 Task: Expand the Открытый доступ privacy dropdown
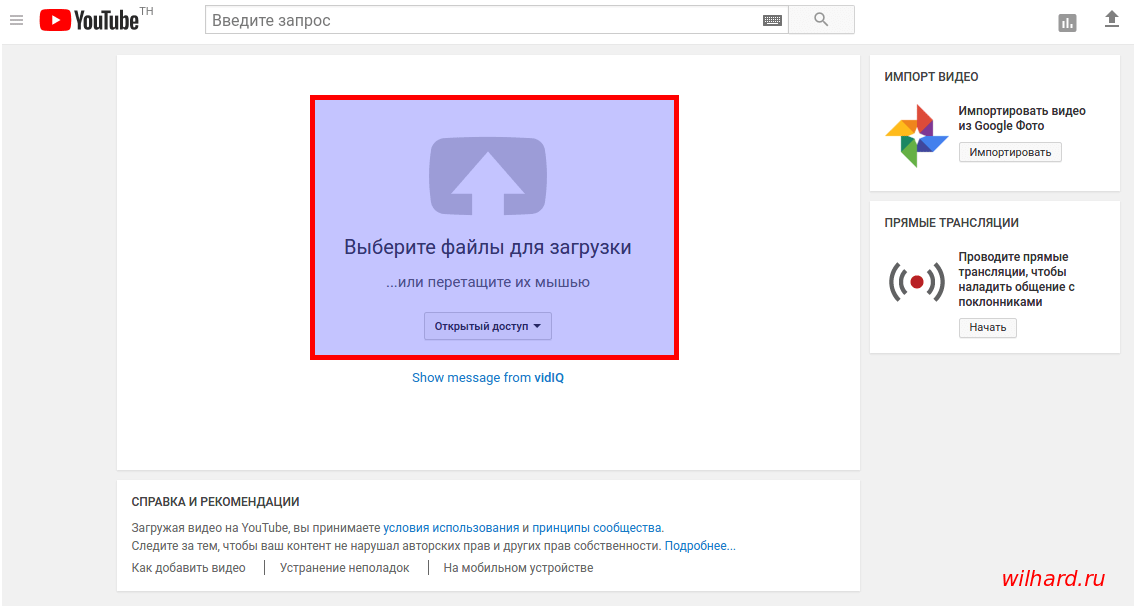click(x=488, y=327)
